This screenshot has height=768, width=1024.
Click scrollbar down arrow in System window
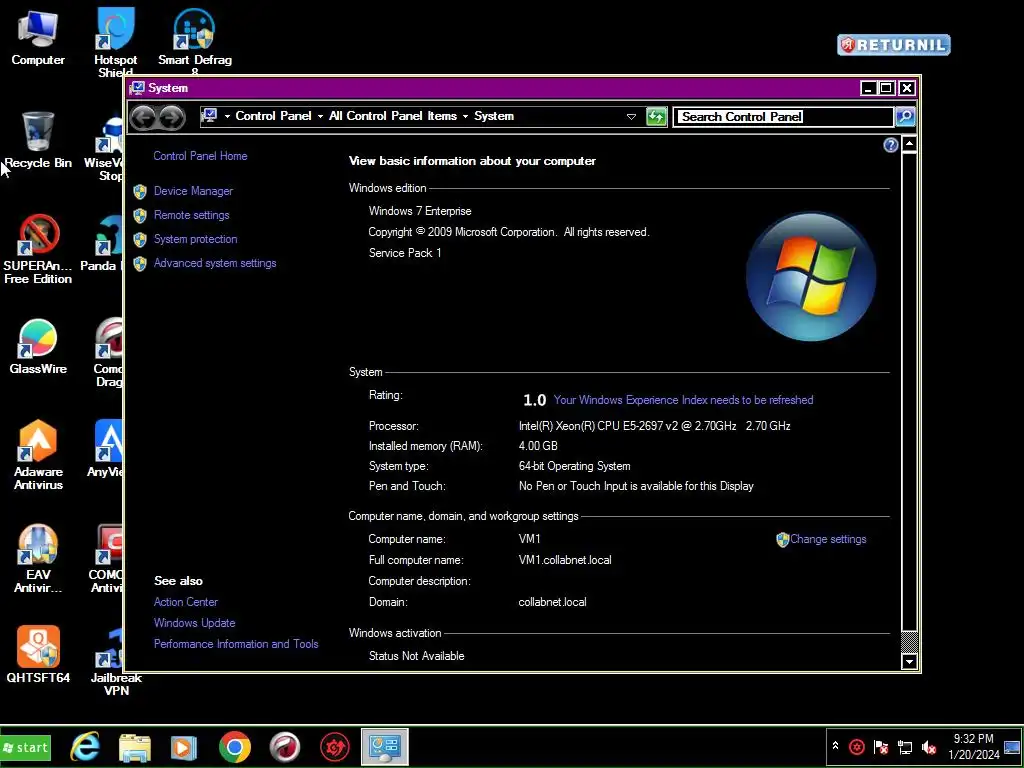pos(909,662)
